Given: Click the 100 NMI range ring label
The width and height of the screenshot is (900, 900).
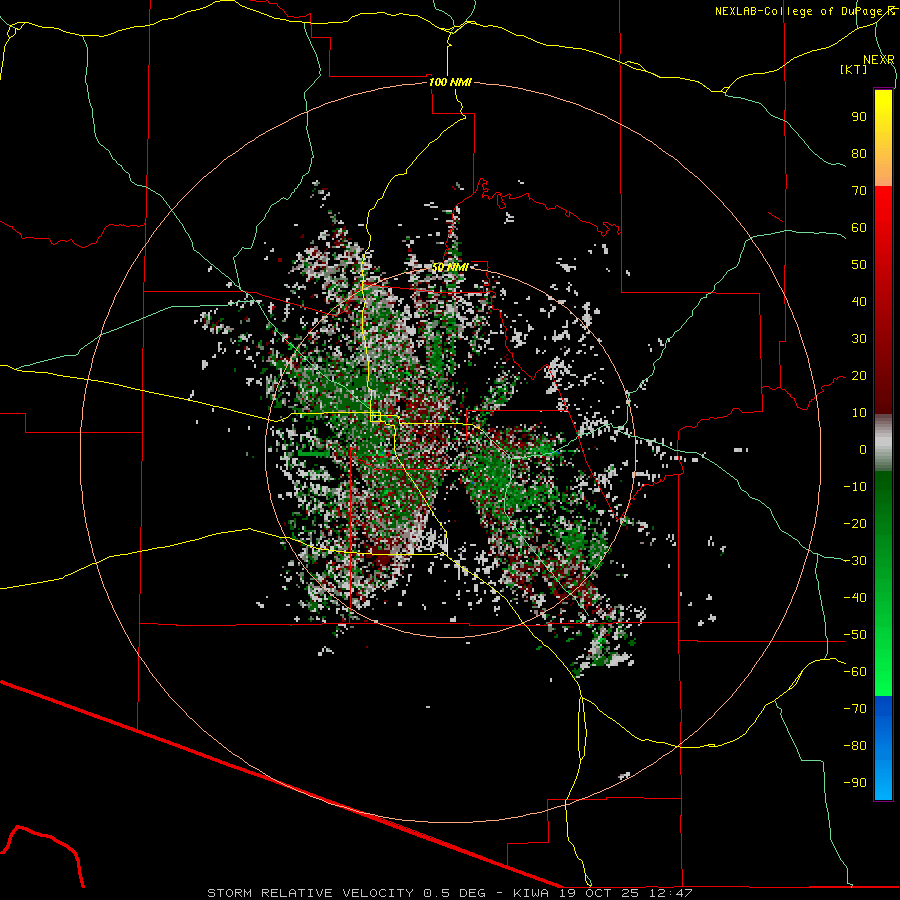Looking at the screenshot, I should point(451,82).
